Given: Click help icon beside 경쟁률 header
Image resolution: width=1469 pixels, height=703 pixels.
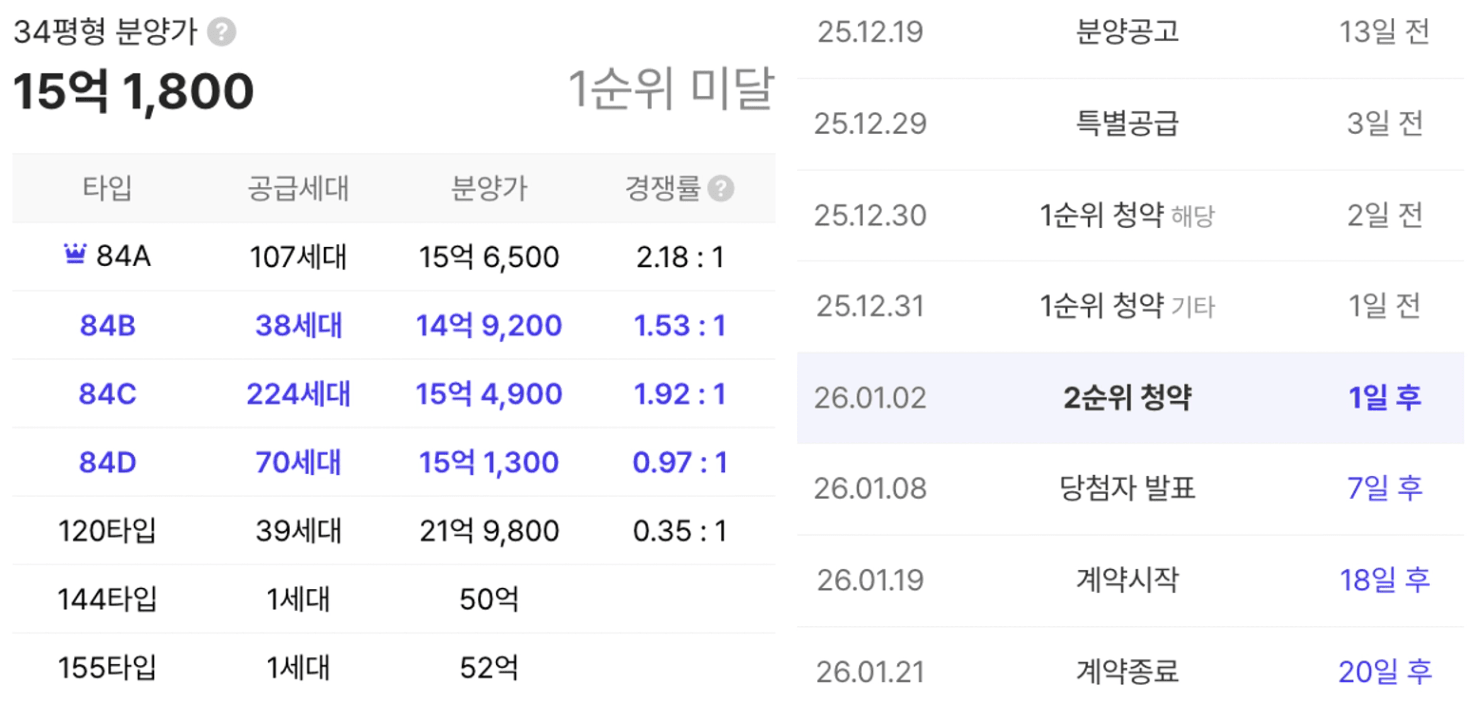Looking at the screenshot, I should pos(720,189).
